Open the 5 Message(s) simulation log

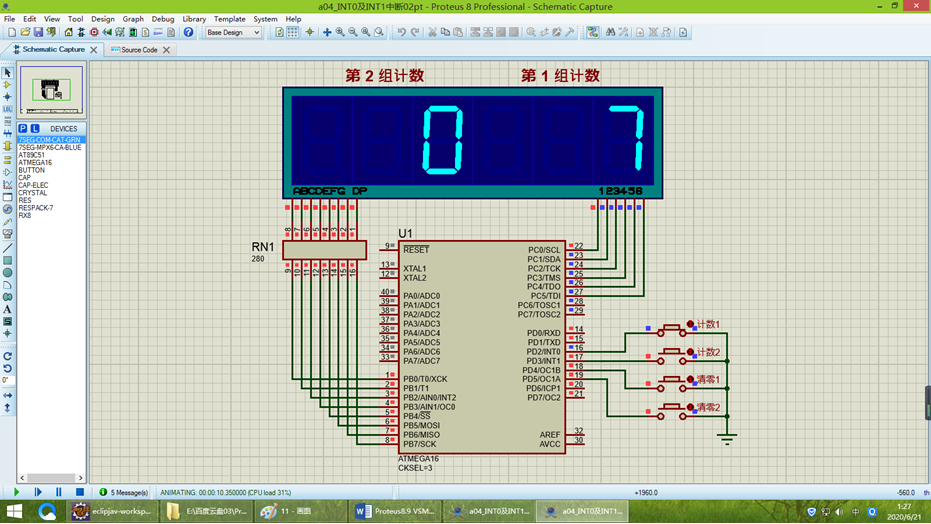point(124,493)
